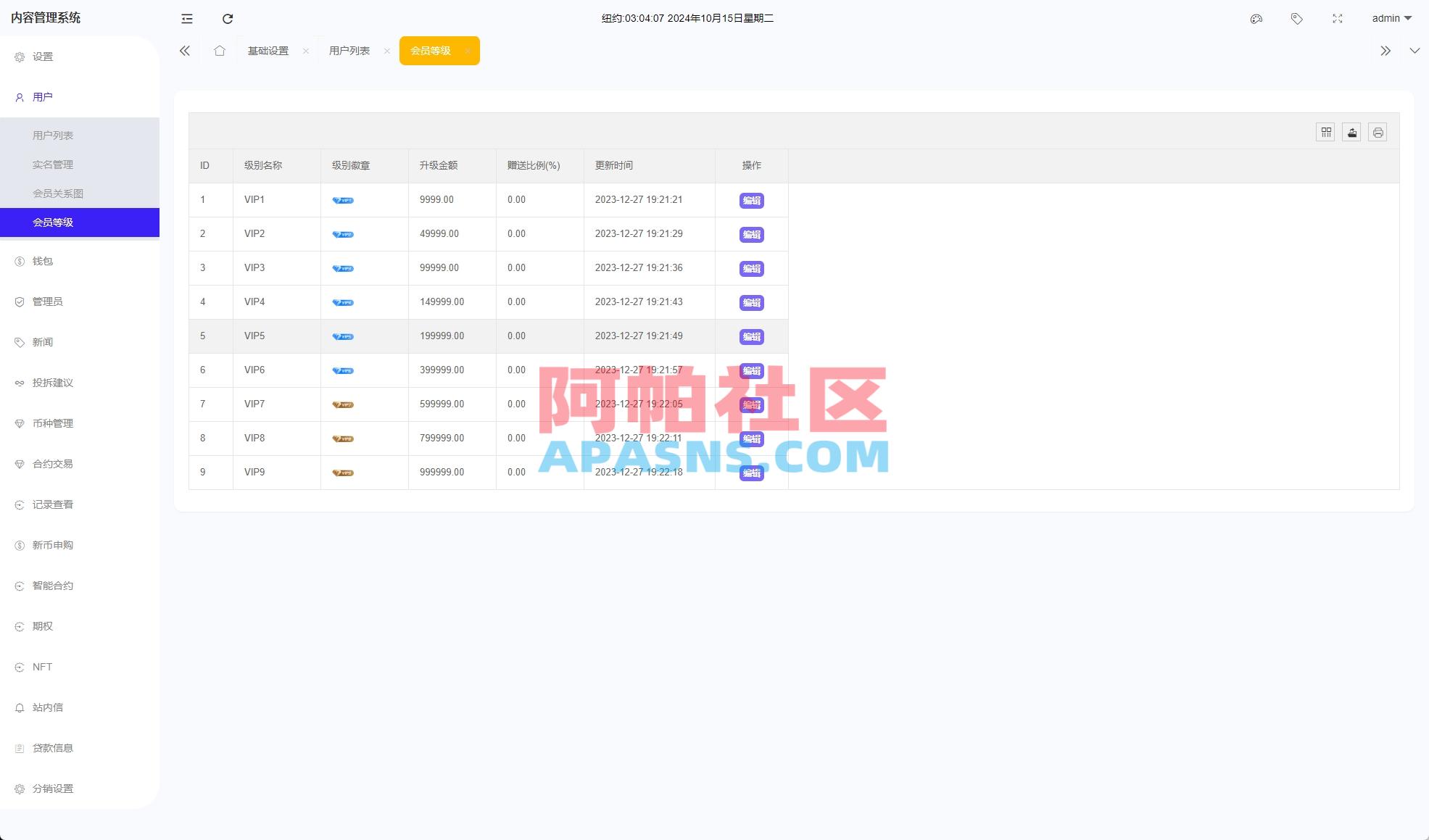Open the theme palette icon in the header
The width and height of the screenshot is (1429, 840).
pyautogui.click(x=1256, y=19)
